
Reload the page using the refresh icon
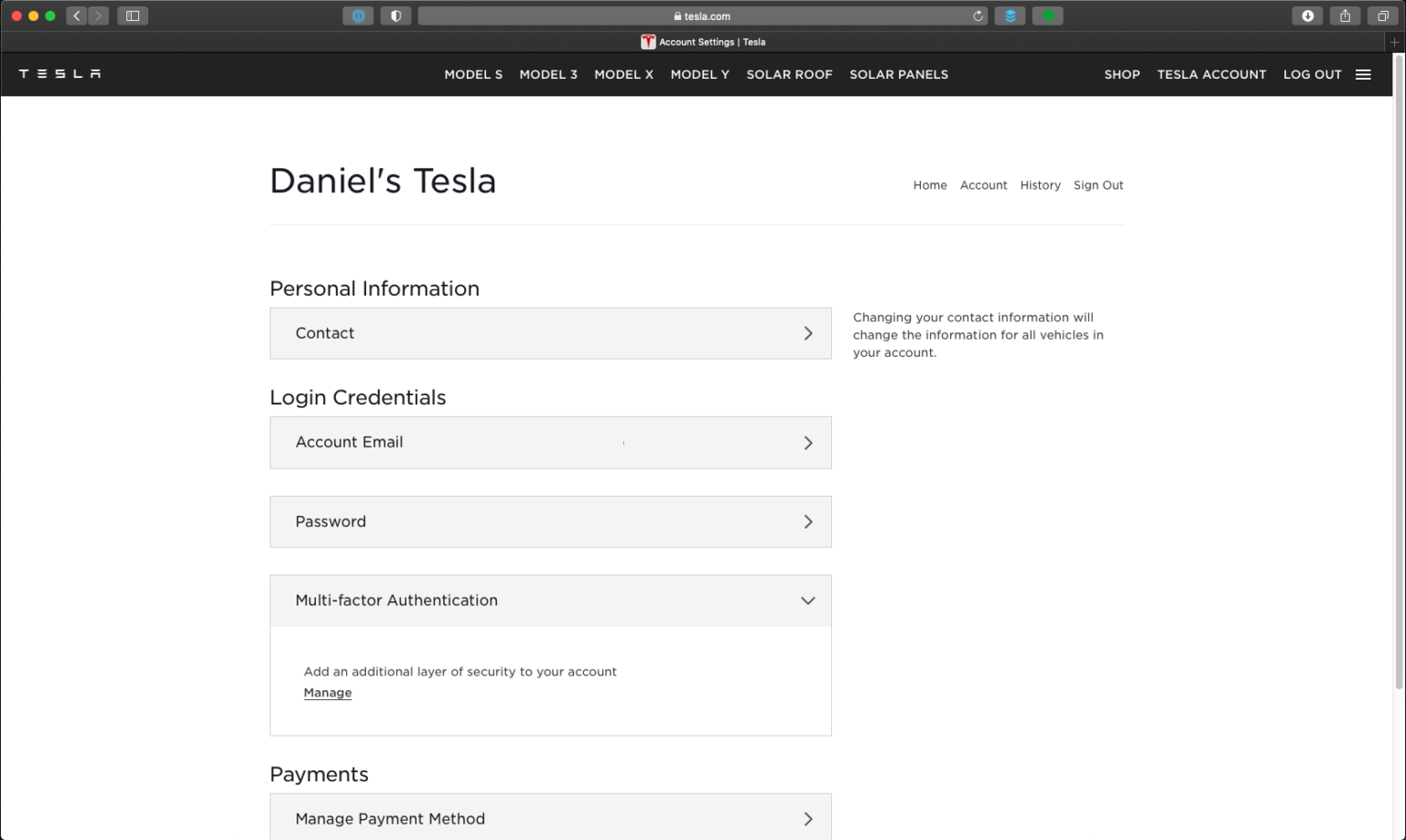[x=977, y=16]
